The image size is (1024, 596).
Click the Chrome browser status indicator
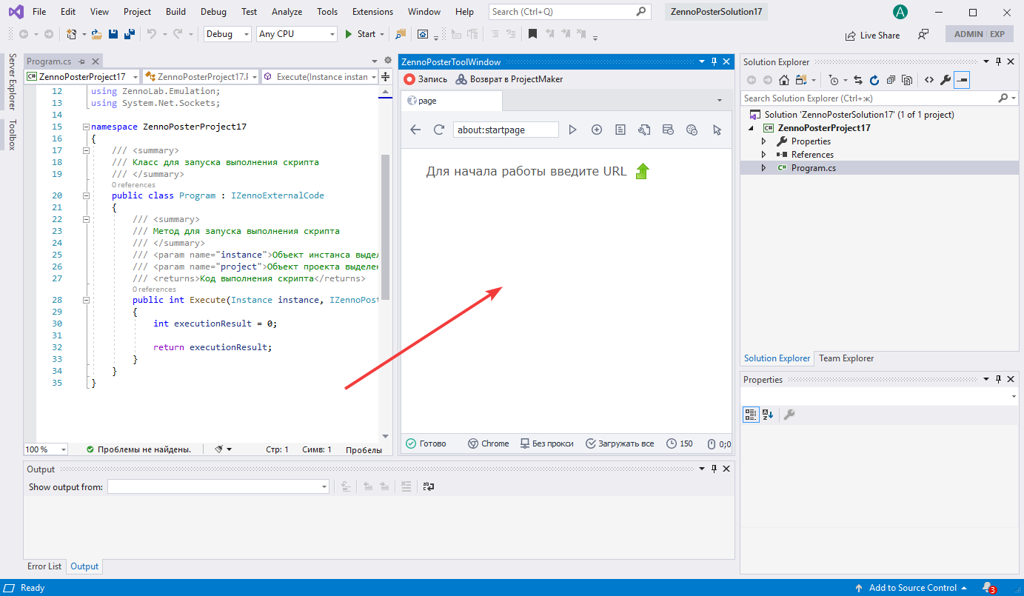tap(488, 444)
